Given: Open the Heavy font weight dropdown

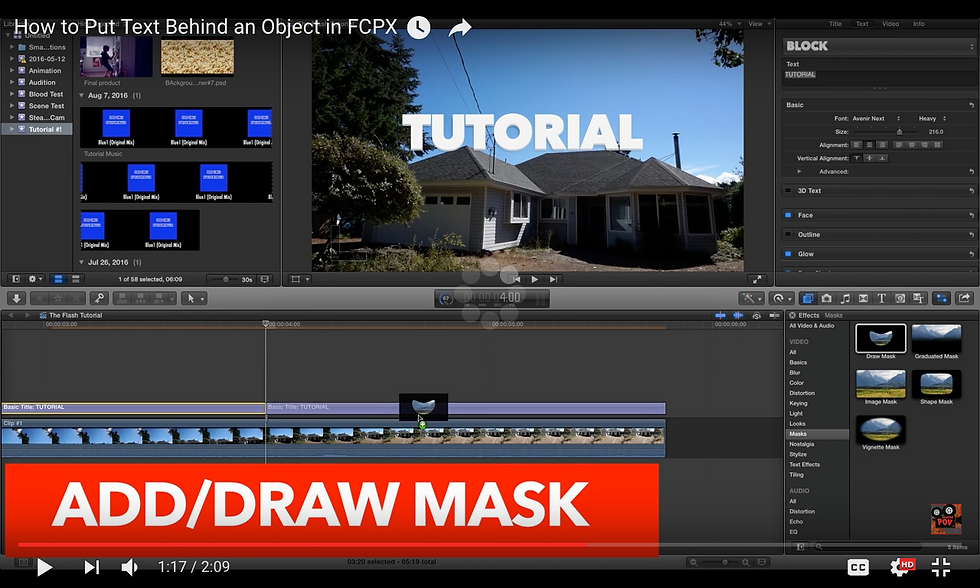Looking at the screenshot, I should pos(932,119).
